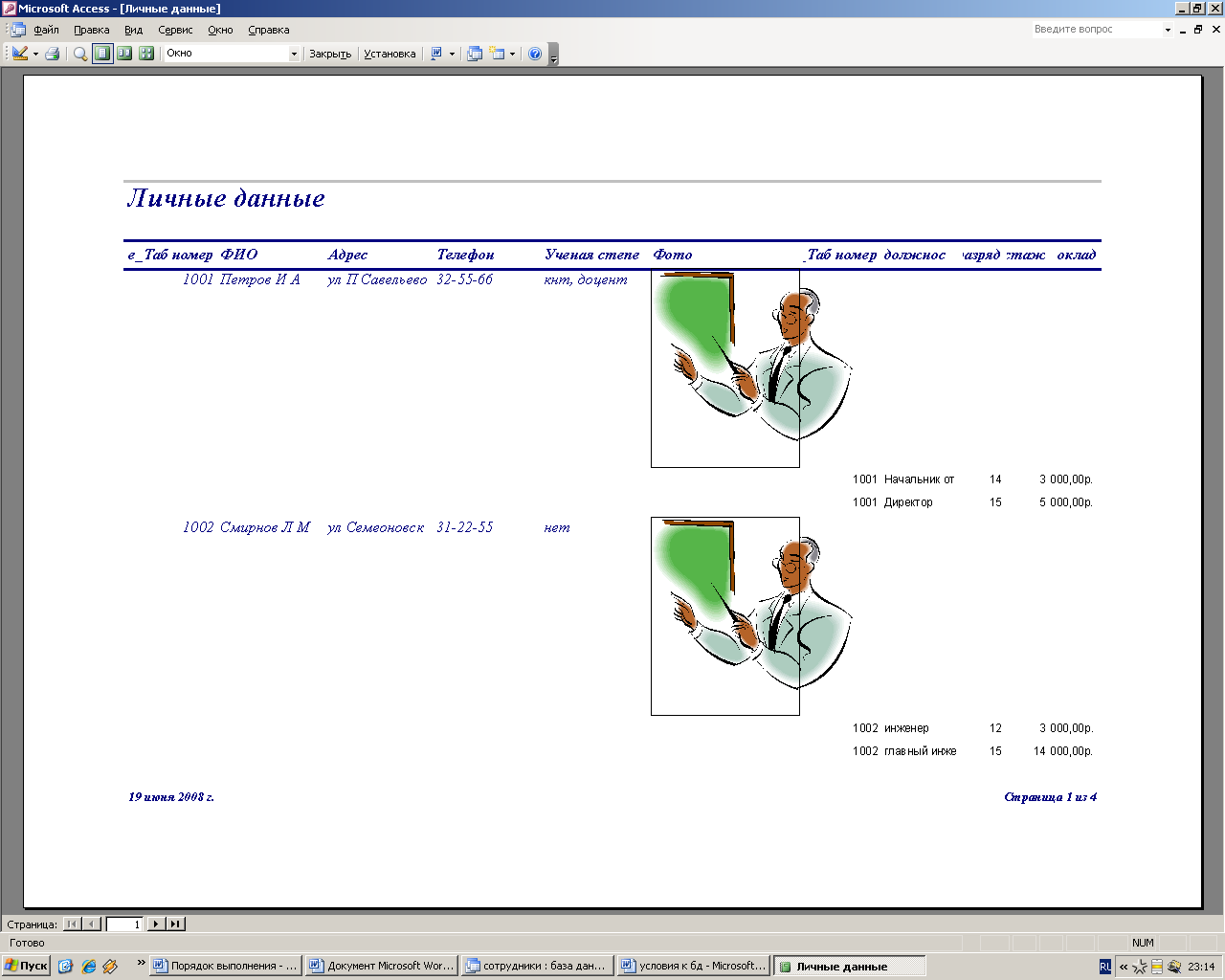Print the report with the printer icon
Image resolution: width=1225 pixels, height=980 pixels.
tap(53, 54)
